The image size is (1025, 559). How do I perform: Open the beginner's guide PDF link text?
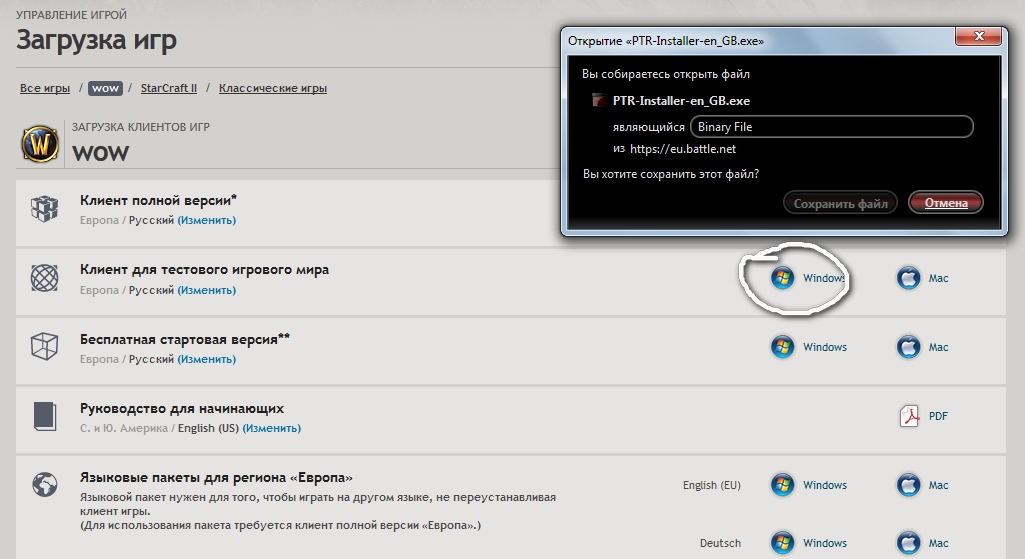coord(938,416)
